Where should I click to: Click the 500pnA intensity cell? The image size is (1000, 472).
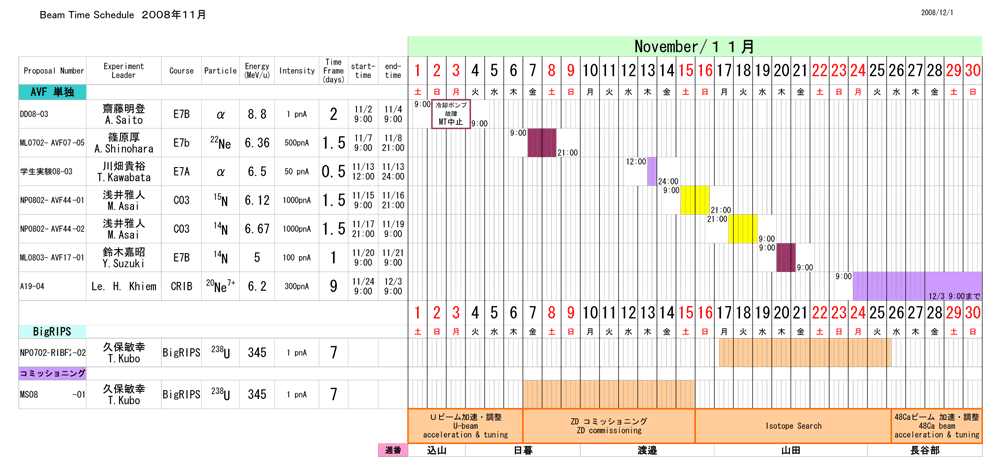click(x=297, y=144)
